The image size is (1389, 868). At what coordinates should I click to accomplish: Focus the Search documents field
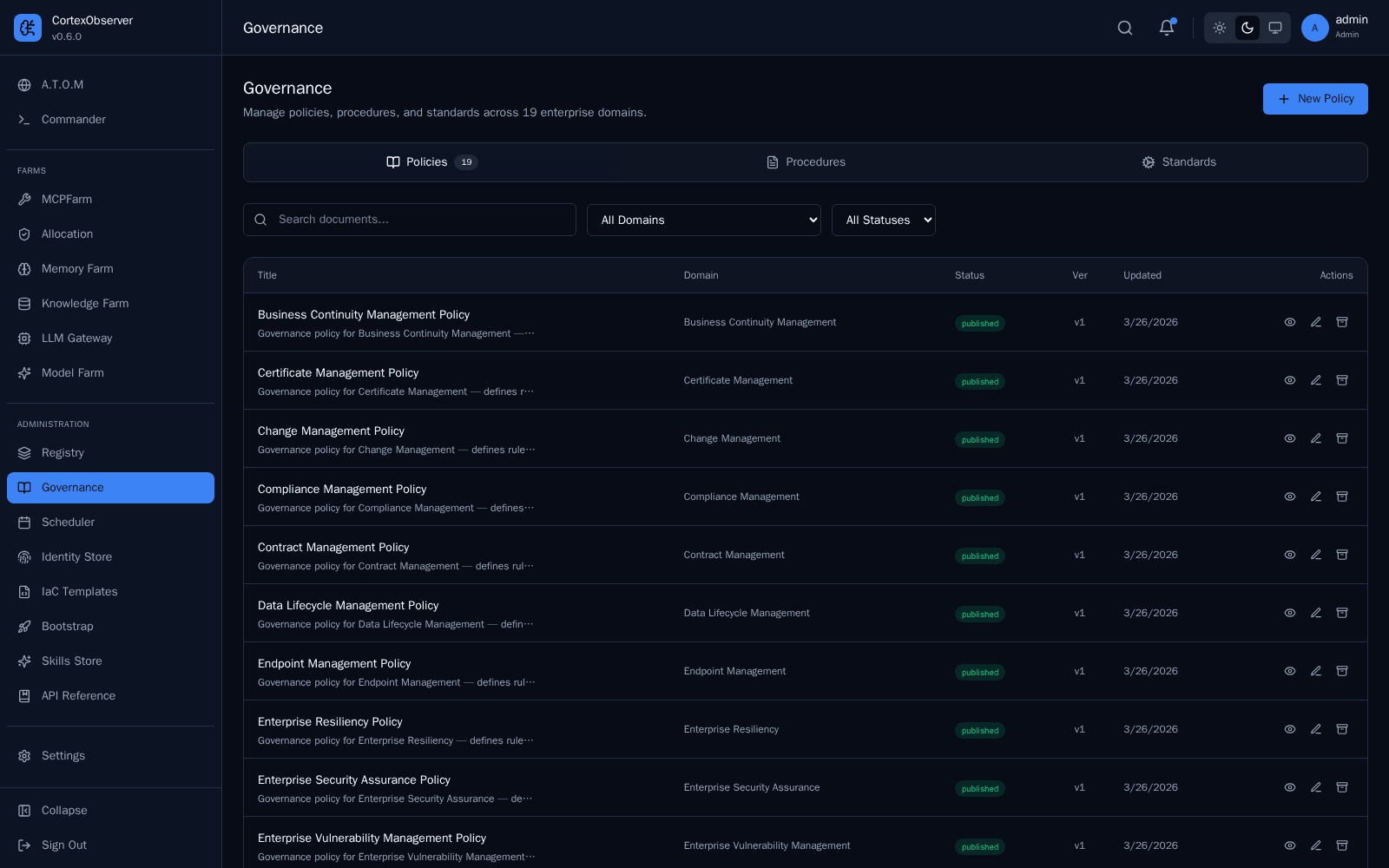click(x=410, y=220)
